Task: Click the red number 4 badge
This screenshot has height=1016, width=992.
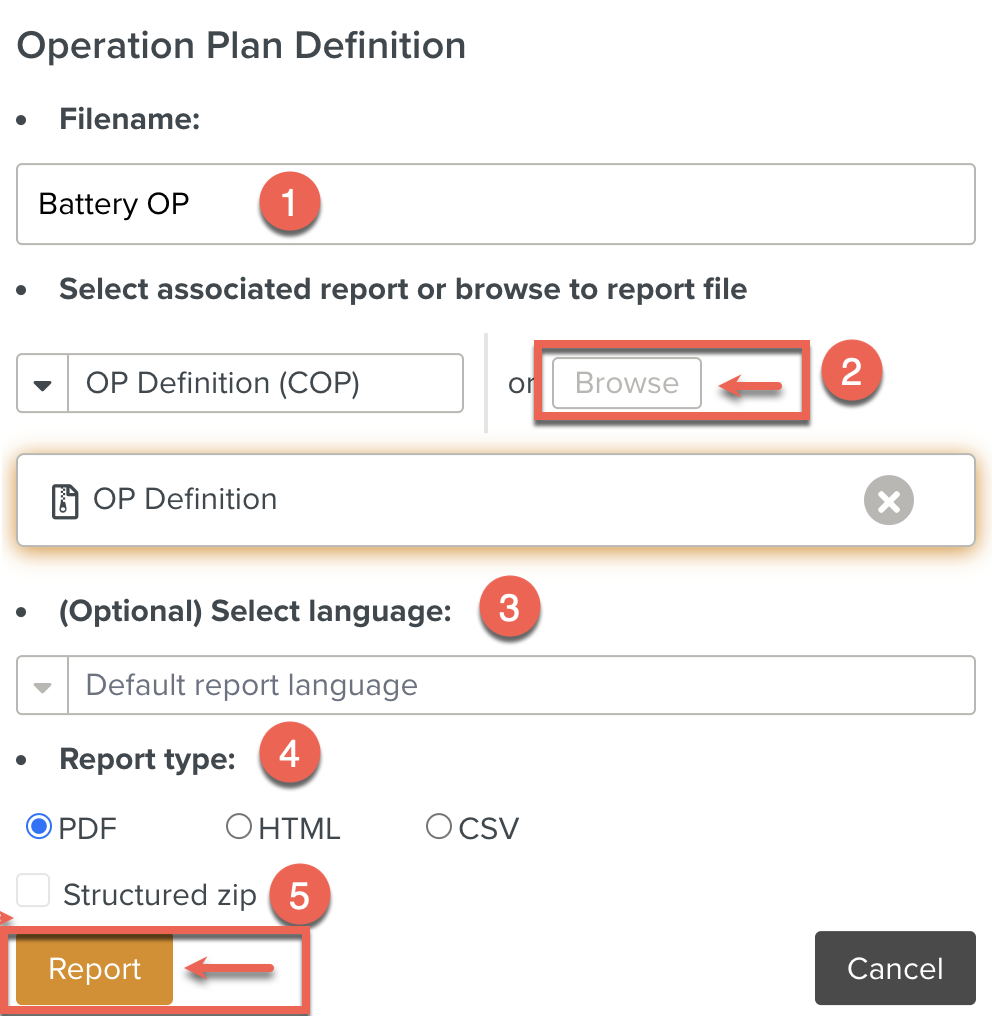Action: pyautogui.click(x=289, y=755)
